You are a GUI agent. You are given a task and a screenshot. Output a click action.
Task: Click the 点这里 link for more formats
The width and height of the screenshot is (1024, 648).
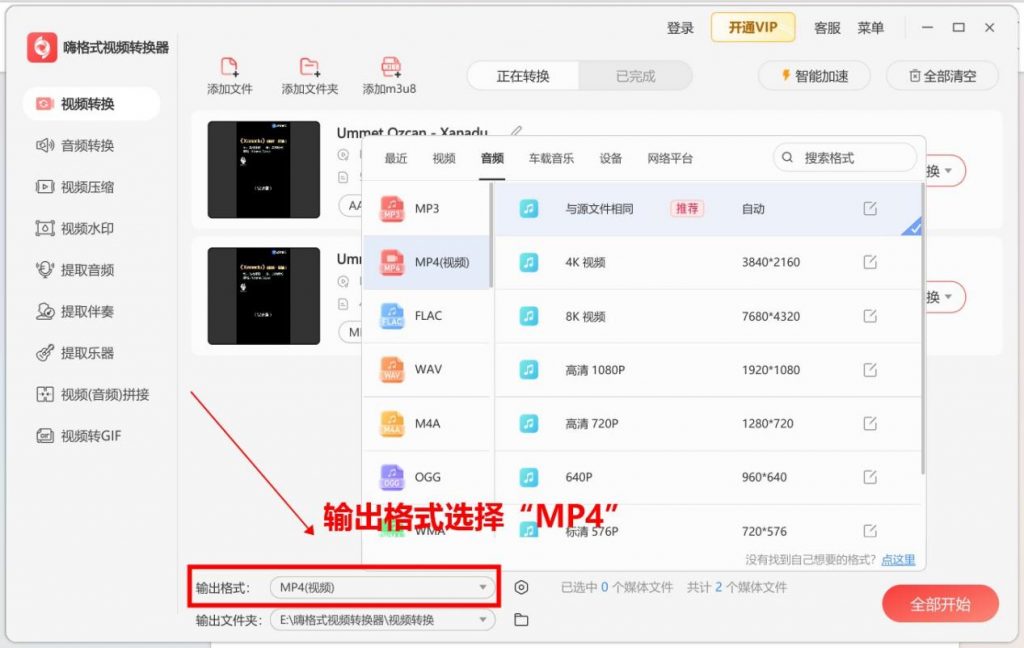[897, 560]
